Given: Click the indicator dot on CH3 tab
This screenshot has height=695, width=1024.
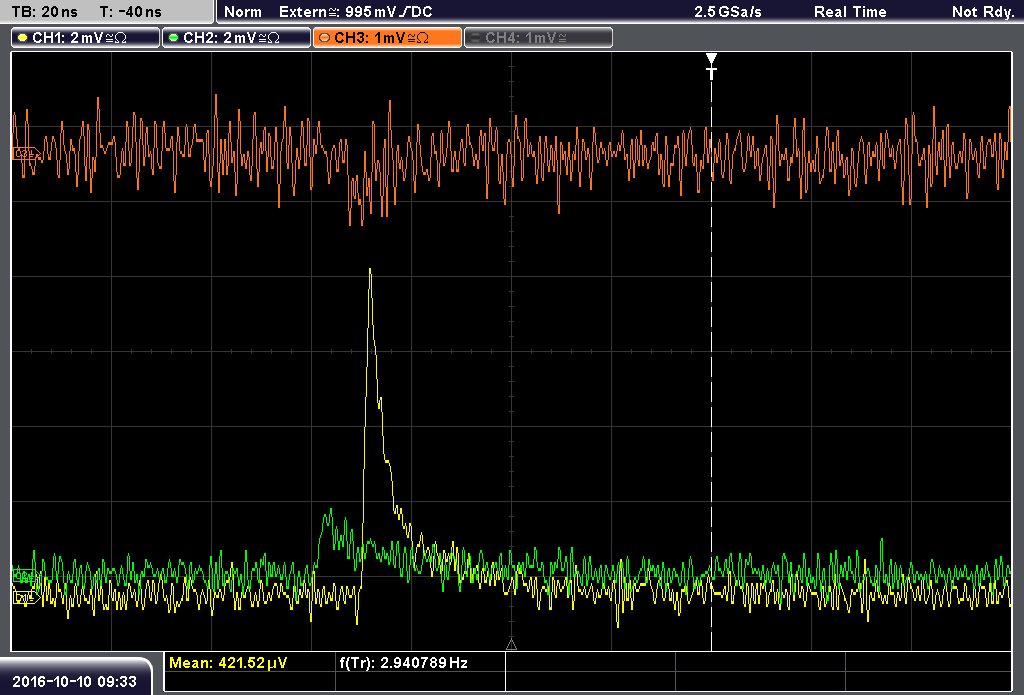Looking at the screenshot, I should tap(325, 38).
